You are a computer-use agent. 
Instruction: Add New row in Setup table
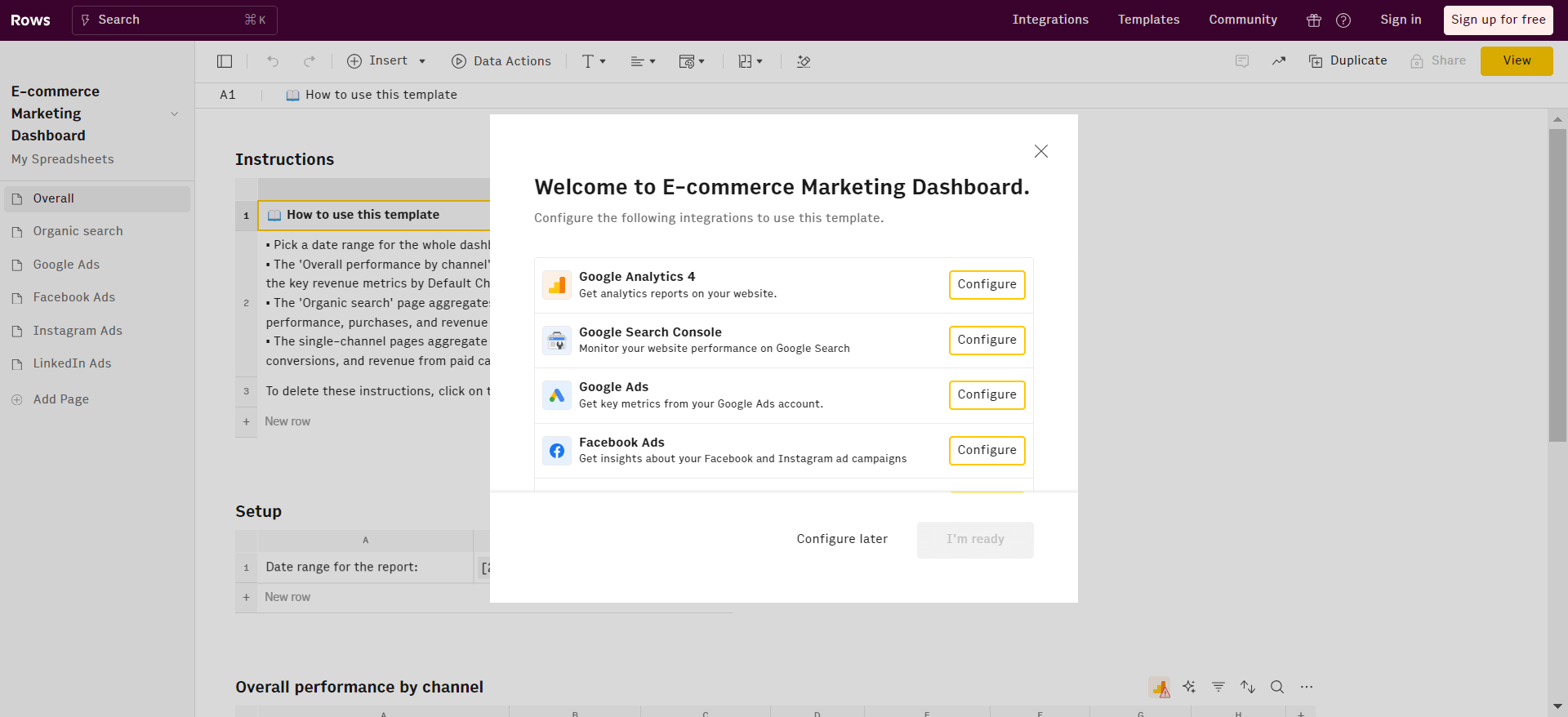point(287,598)
